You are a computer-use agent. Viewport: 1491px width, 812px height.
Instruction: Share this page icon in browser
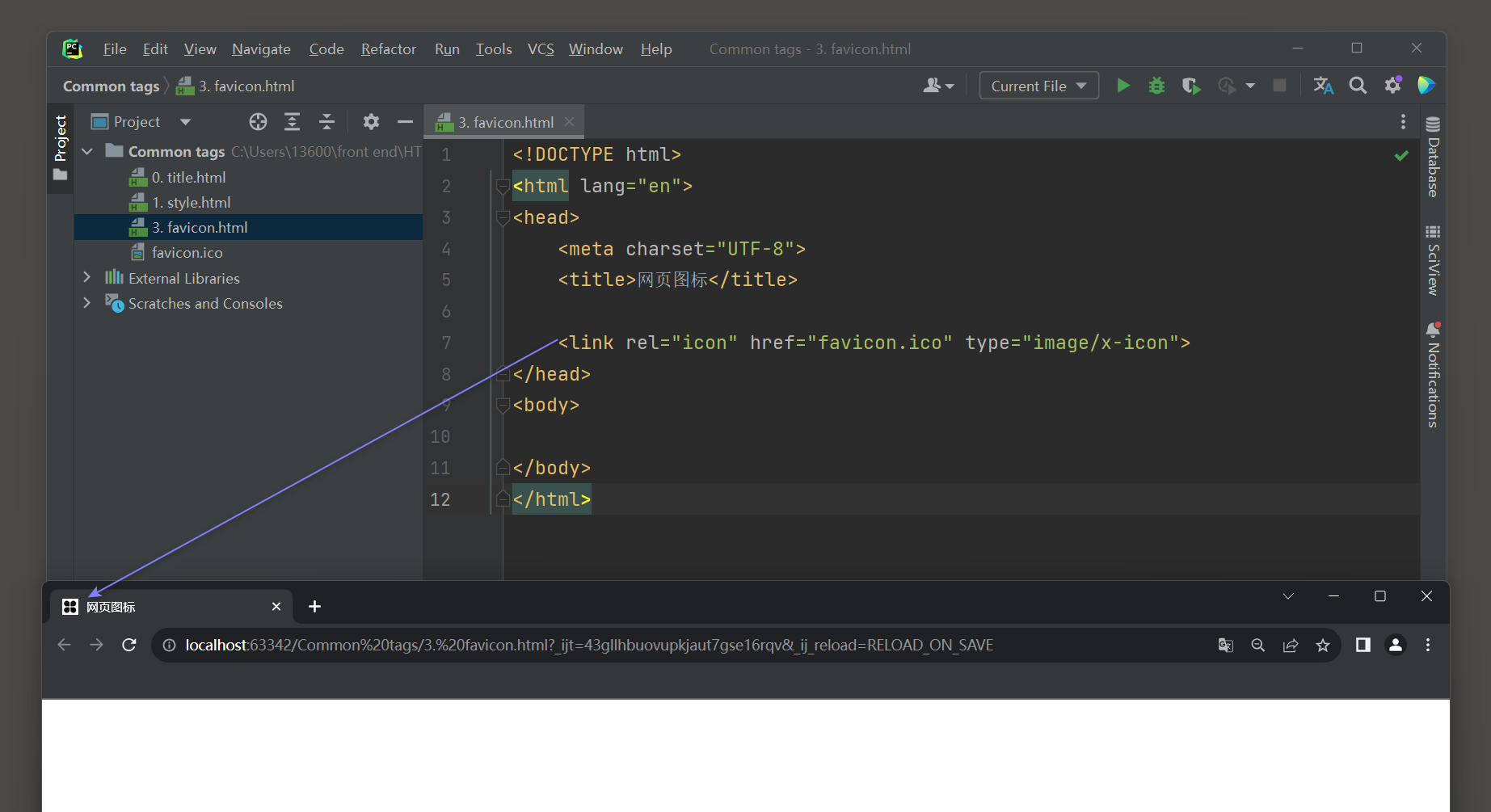(x=1291, y=645)
